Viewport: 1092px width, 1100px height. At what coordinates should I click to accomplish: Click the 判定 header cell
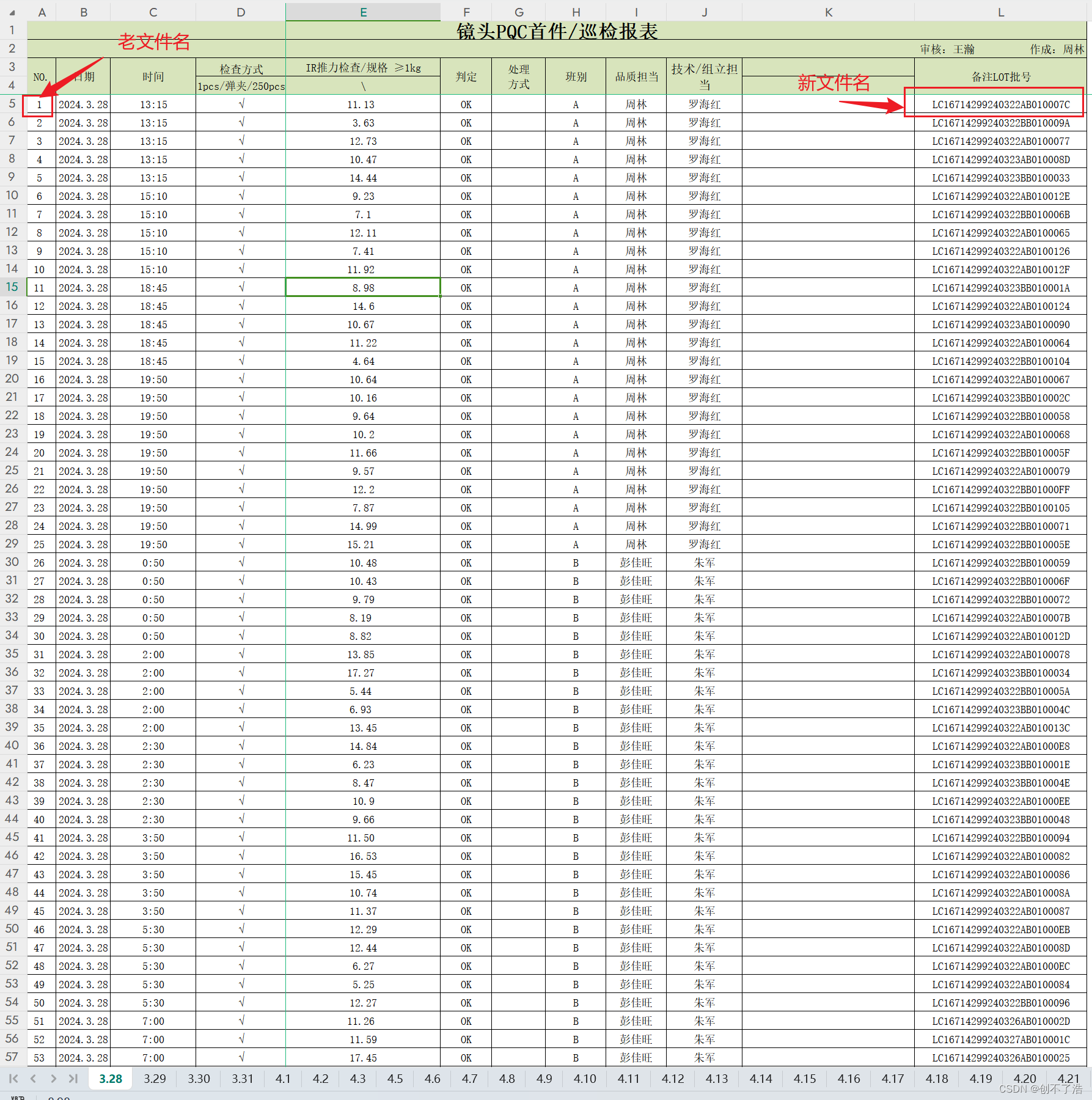click(466, 76)
